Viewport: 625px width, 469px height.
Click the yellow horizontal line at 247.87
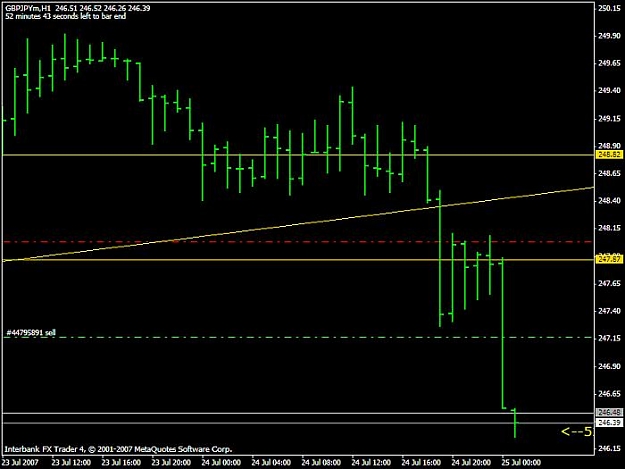pos(298,260)
